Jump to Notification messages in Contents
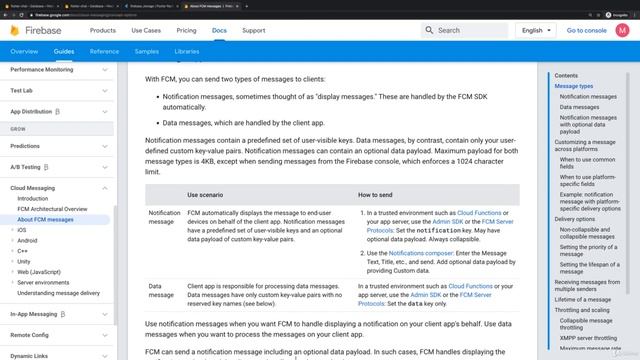Screen dimensions: 640x360 [588, 97]
